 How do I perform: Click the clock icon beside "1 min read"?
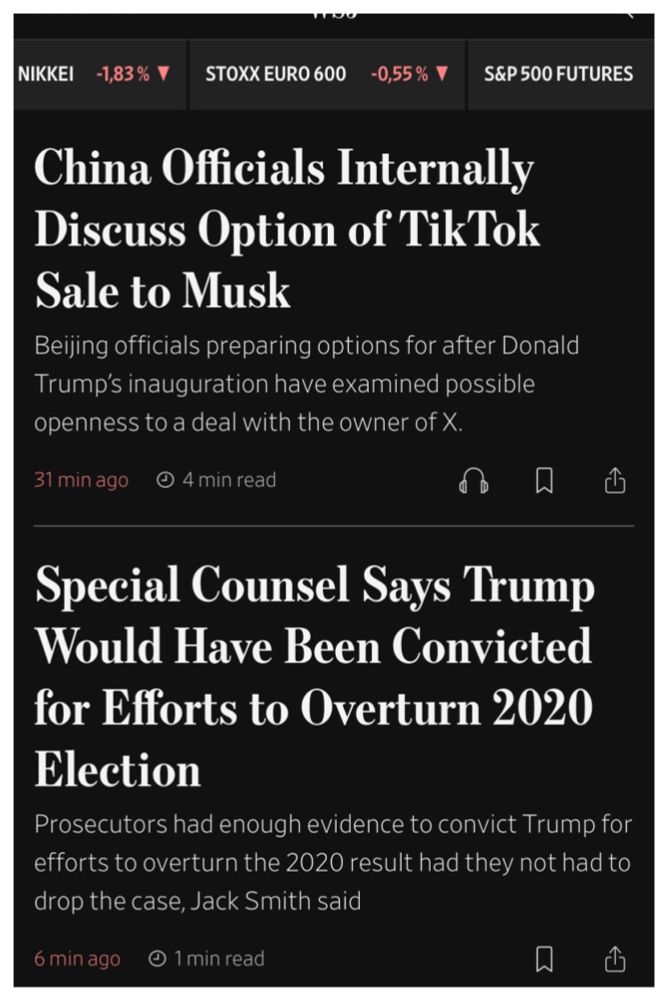(155, 958)
